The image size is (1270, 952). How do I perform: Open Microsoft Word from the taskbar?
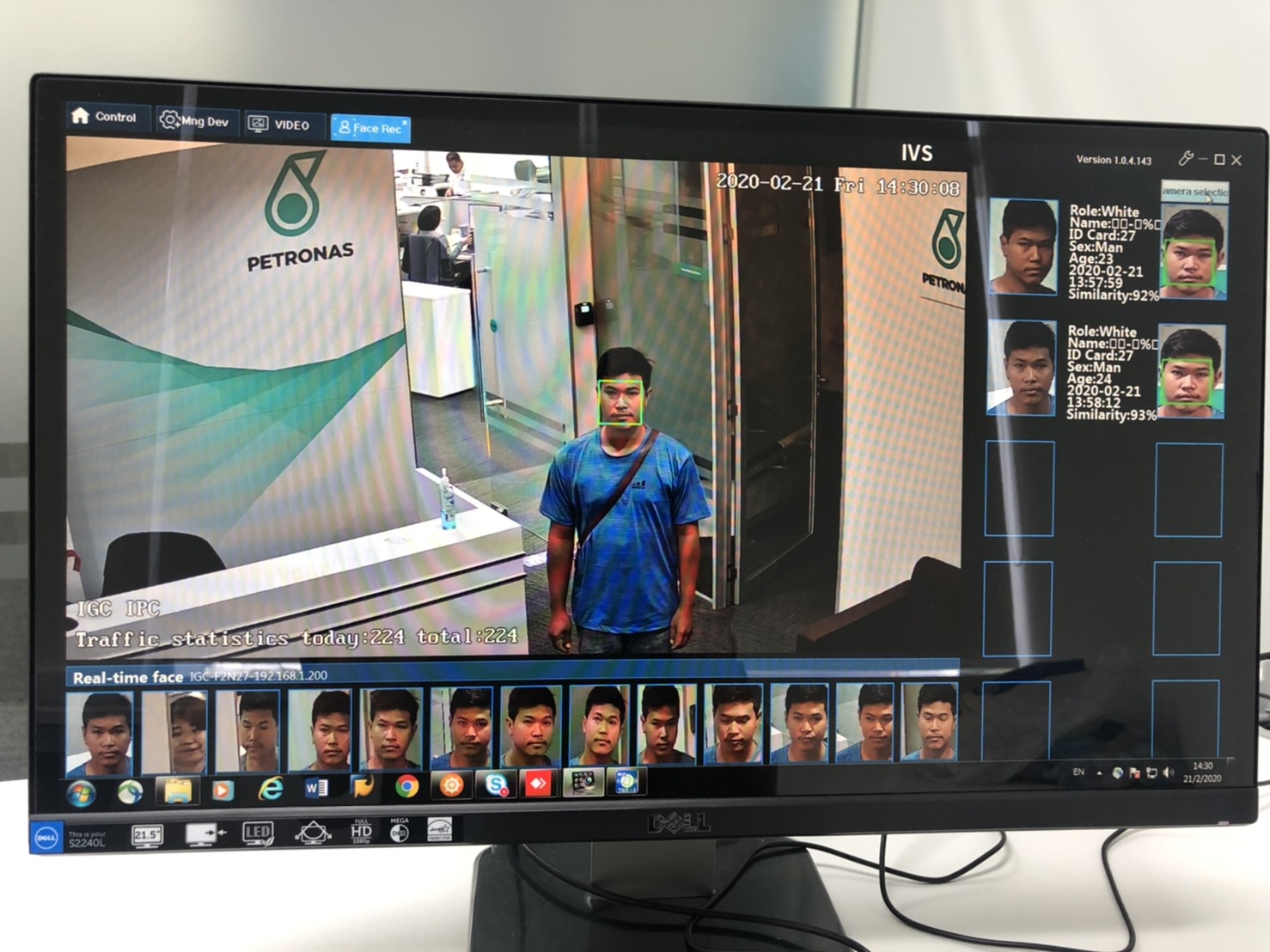[317, 787]
